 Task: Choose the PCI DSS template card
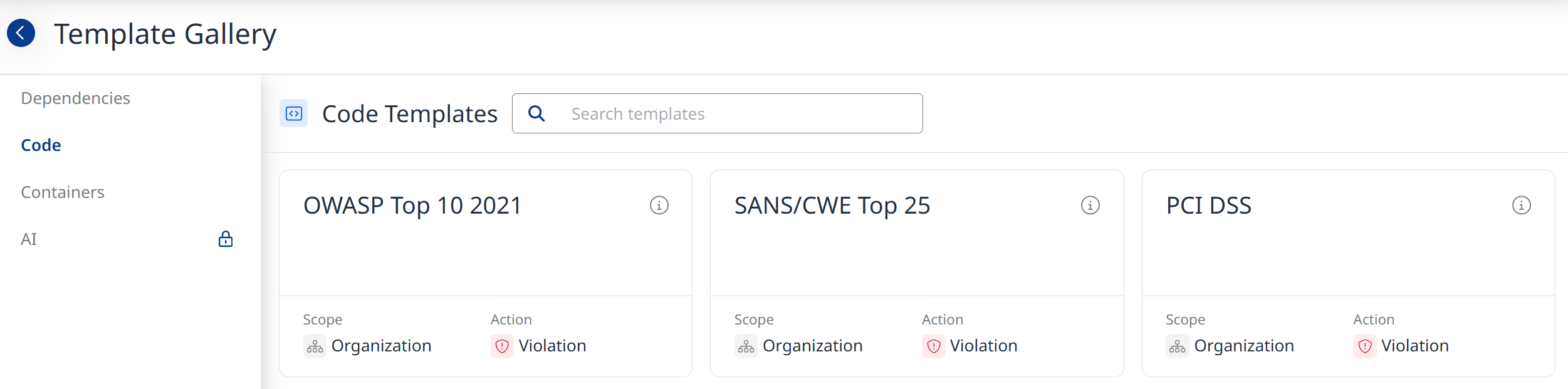tap(1208, 205)
